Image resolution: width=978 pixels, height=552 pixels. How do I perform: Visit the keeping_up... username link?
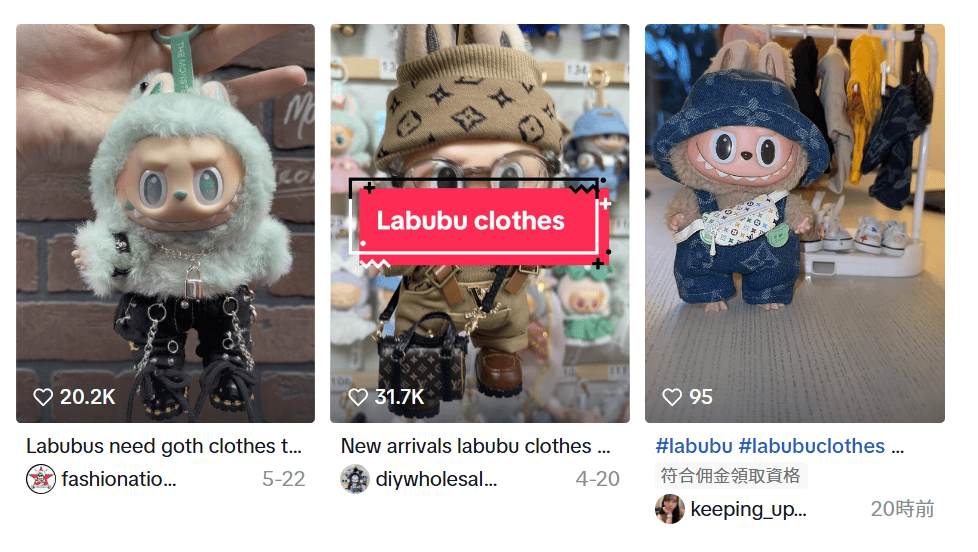pos(748,510)
